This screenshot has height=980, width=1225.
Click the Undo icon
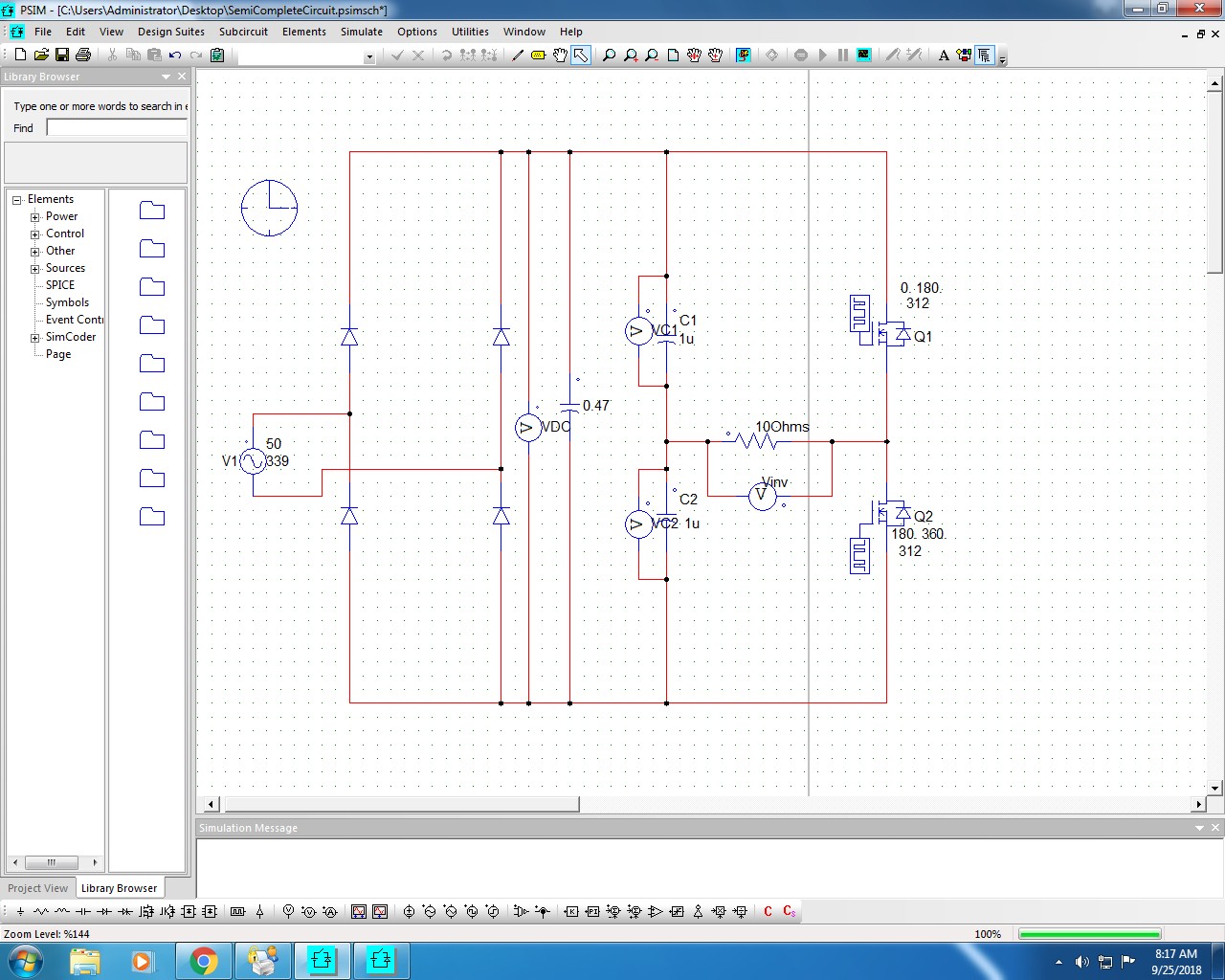click(174, 55)
